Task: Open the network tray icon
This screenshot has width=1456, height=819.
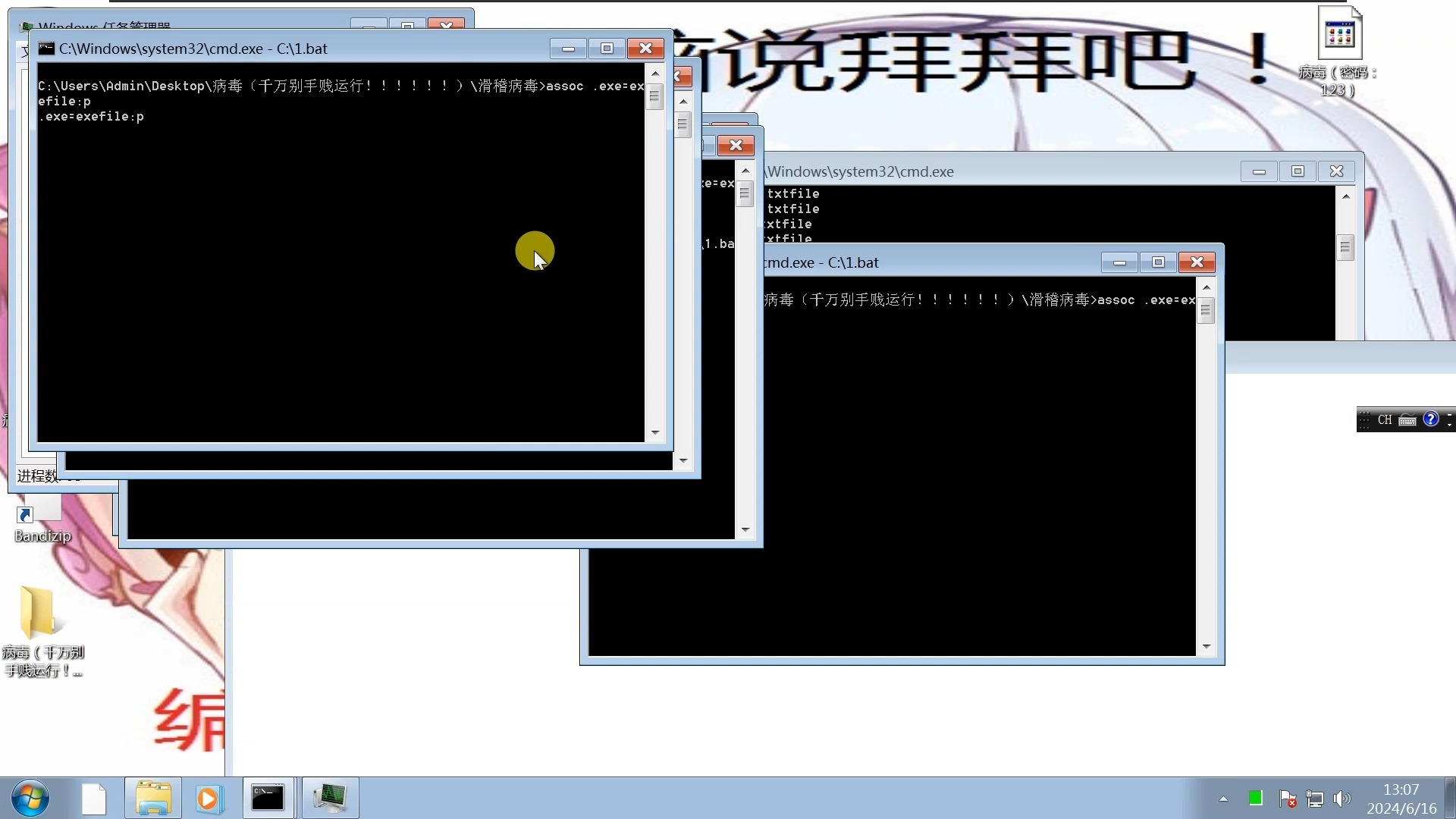Action: coord(1315,799)
